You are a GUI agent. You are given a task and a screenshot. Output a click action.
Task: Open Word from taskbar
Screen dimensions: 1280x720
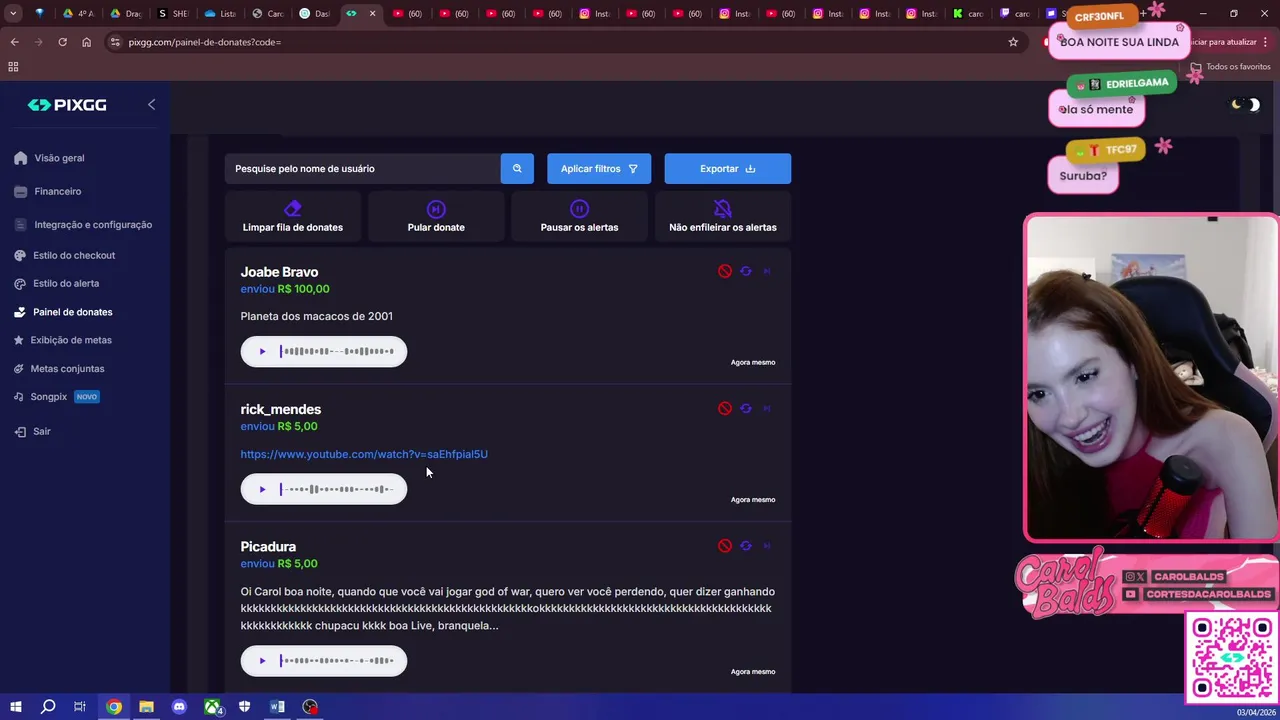coord(277,707)
